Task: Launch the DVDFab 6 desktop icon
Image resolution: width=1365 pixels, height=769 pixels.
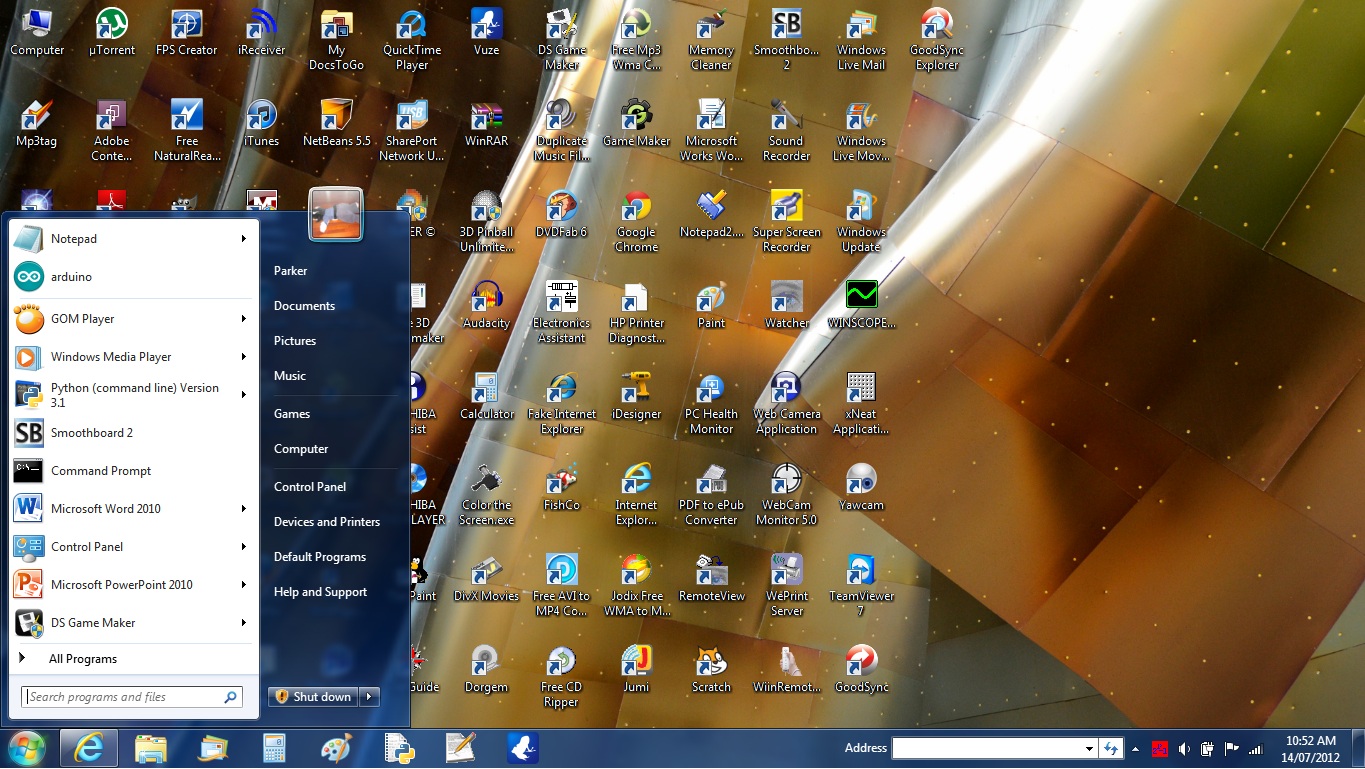Action: pyautogui.click(x=561, y=213)
